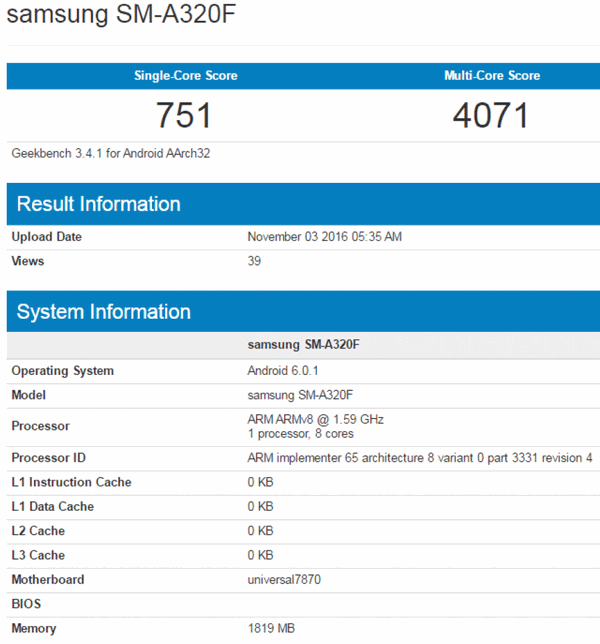Click the bold samsung SM-A320F table header
Image resolution: width=600 pixels, height=644 pixels.
303,345
